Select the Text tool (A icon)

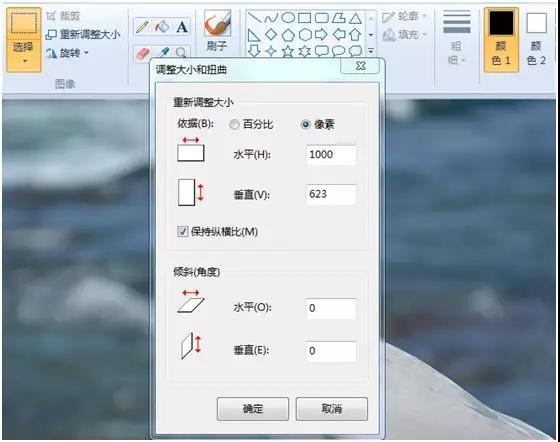[x=182, y=27]
